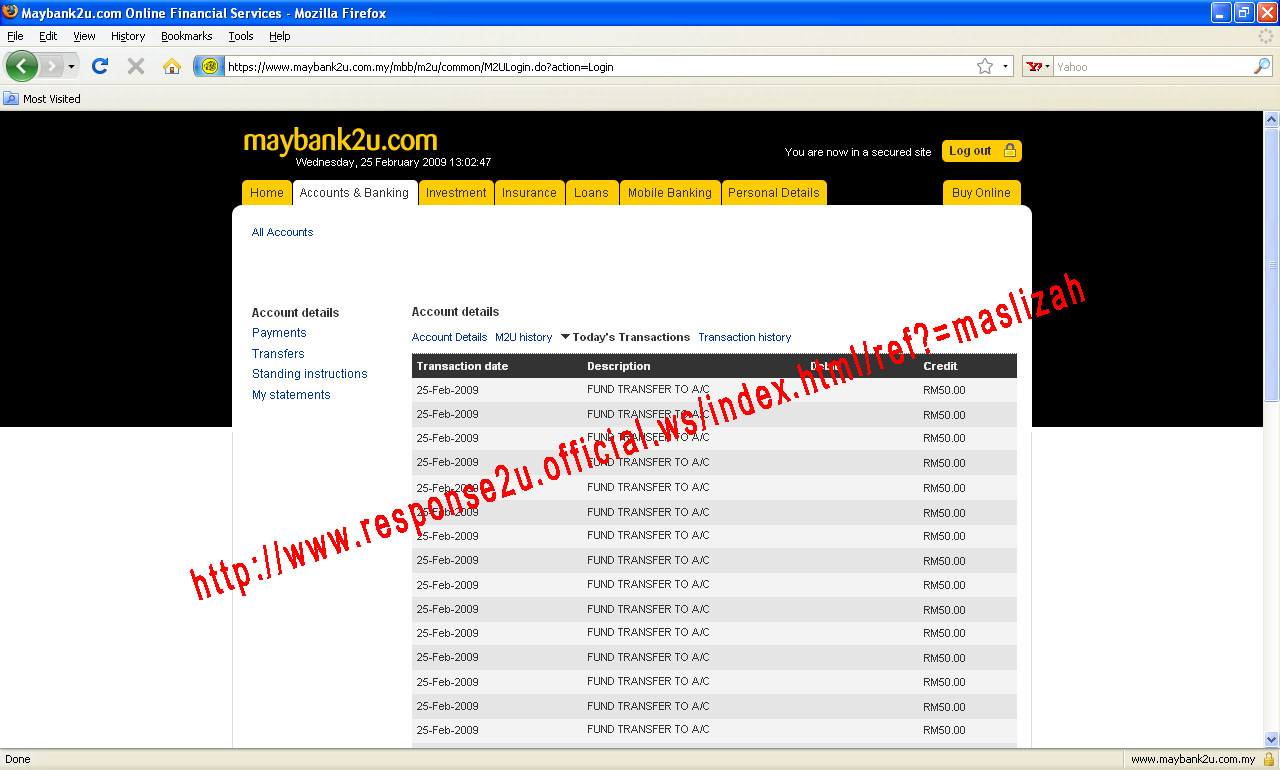Open the Yahoo search engine selector
This screenshot has height=770, width=1280.
coord(1038,67)
